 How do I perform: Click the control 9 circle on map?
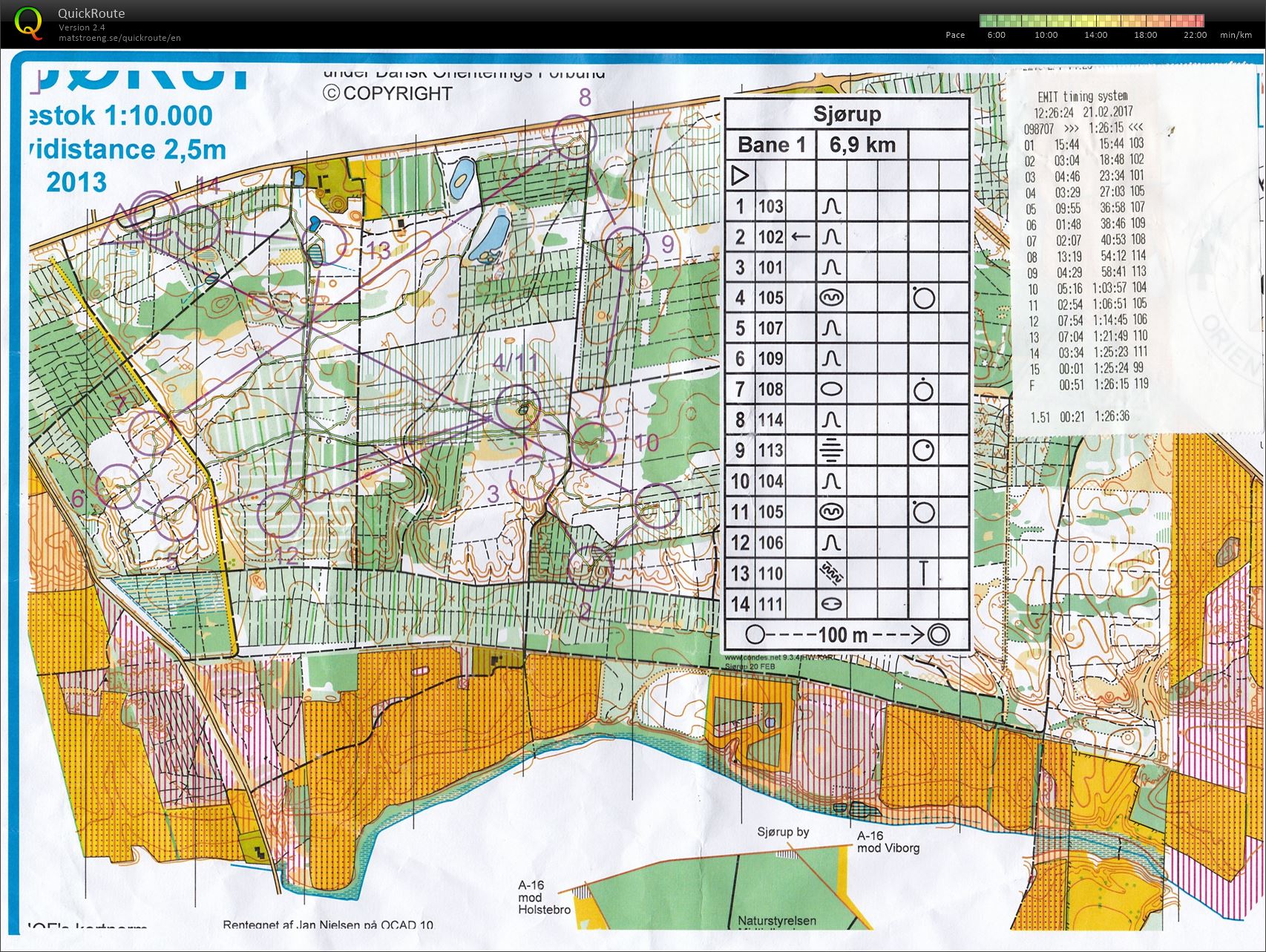click(x=626, y=249)
